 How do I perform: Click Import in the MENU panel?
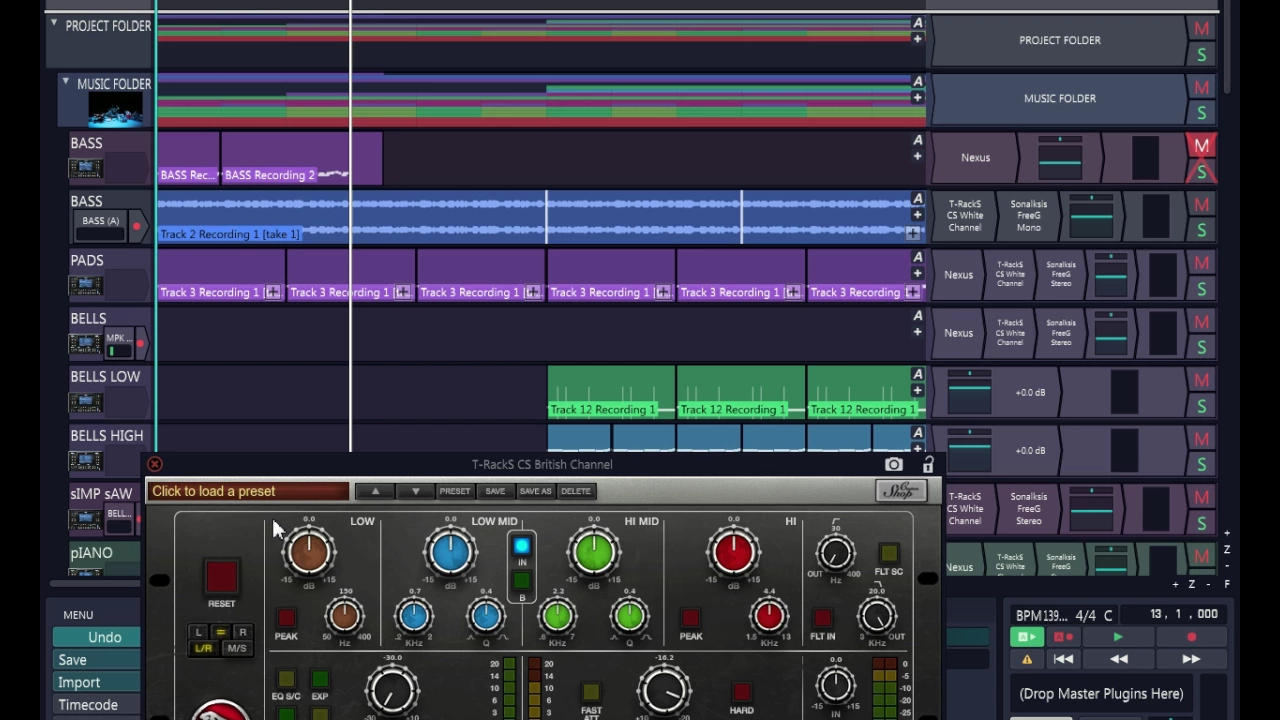pyautogui.click(x=97, y=682)
